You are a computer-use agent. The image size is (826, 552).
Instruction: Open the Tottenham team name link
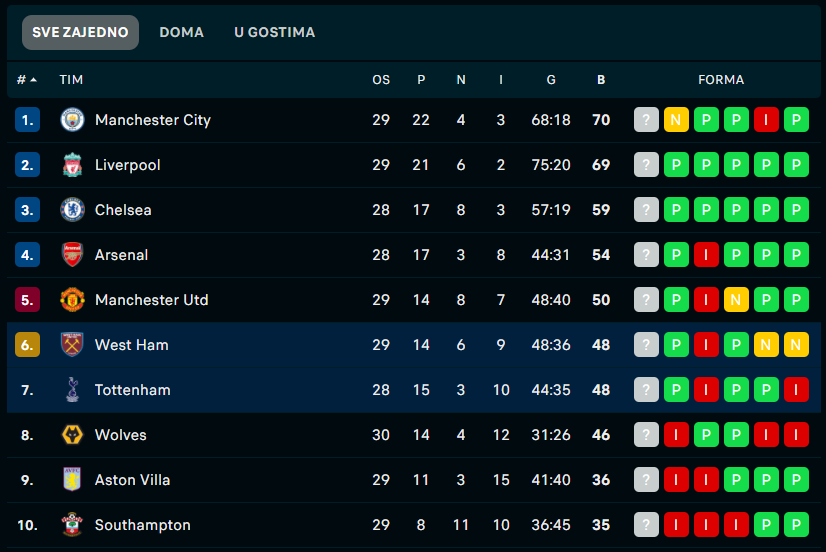(133, 390)
